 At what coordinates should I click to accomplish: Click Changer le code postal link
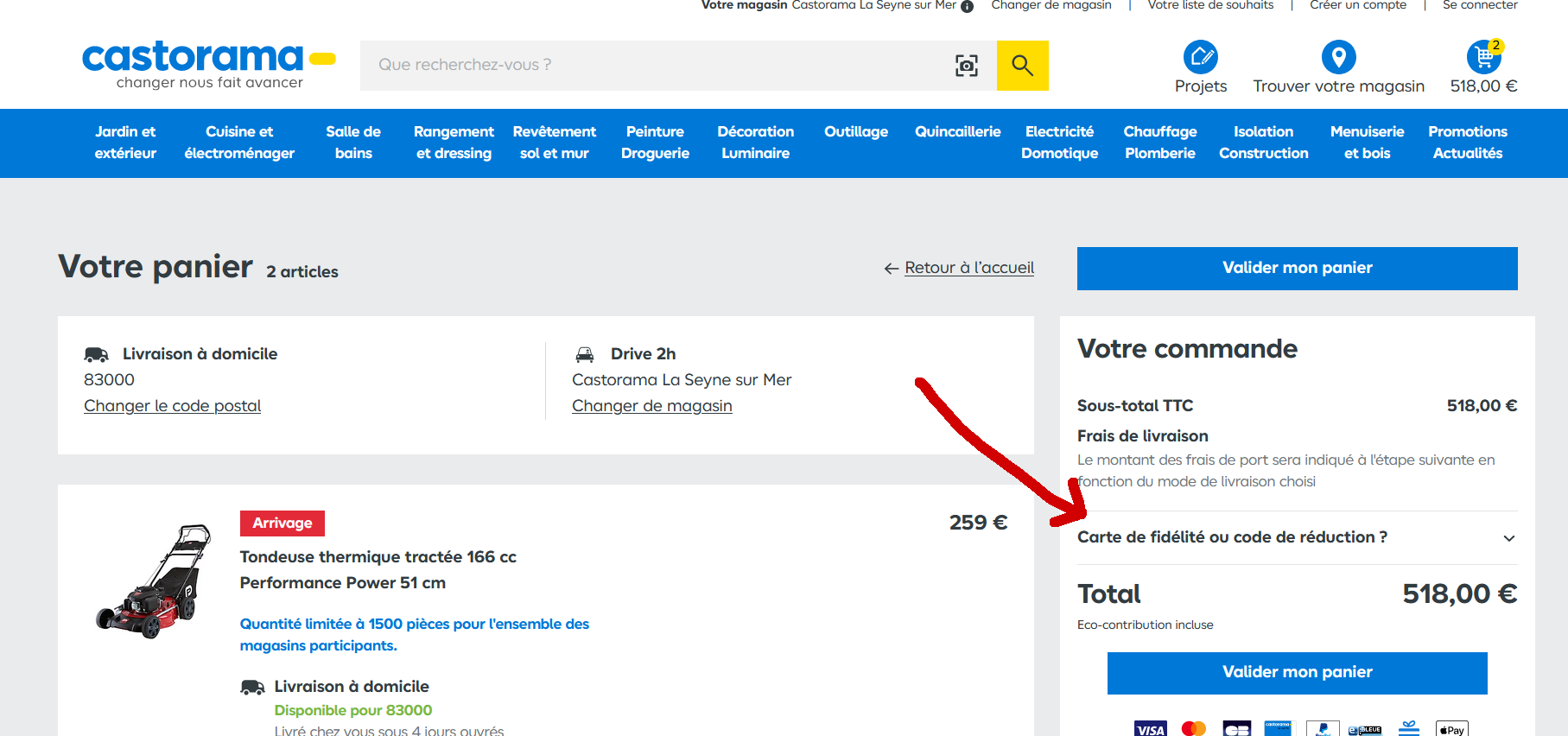[x=172, y=406]
